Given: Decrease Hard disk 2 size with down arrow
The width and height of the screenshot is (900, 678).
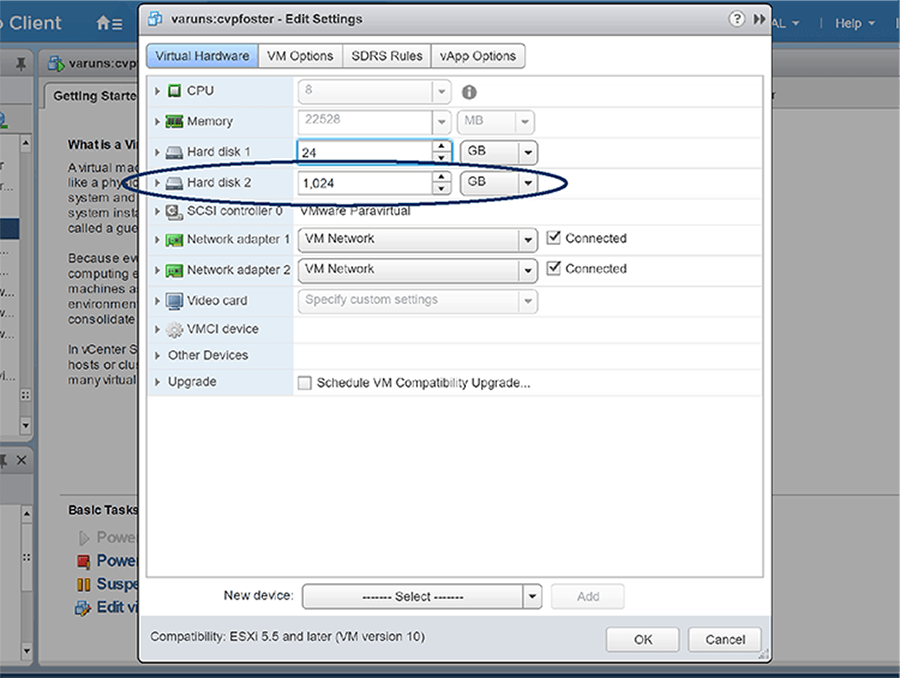Looking at the screenshot, I should coord(441,189).
